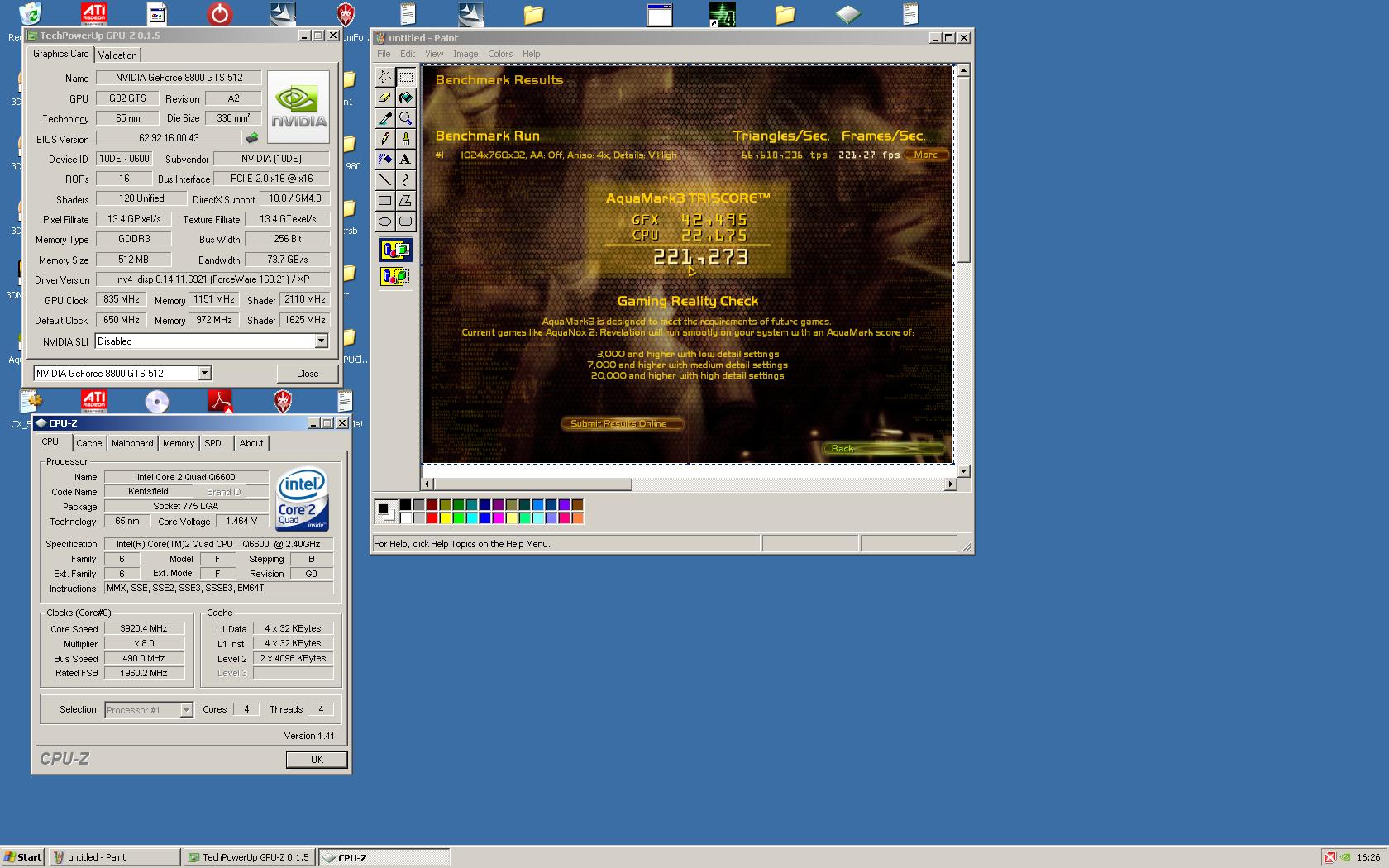Screen dimensions: 1389x868
Task: Enable opaque selection mode in Paint toolbox
Action: pyautogui.click(x=395, y=250)
